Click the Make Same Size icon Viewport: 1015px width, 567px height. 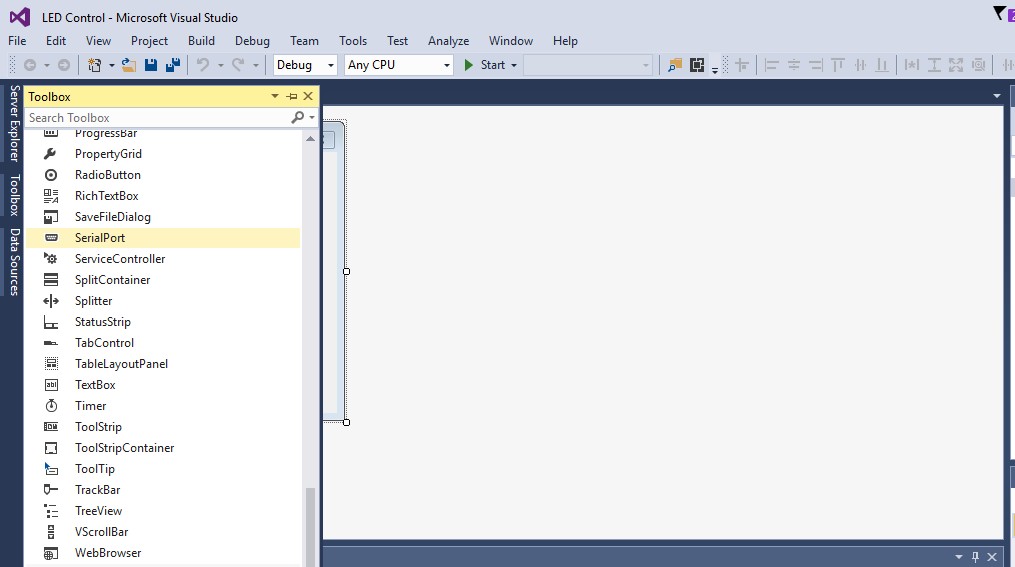coord(956,65)
